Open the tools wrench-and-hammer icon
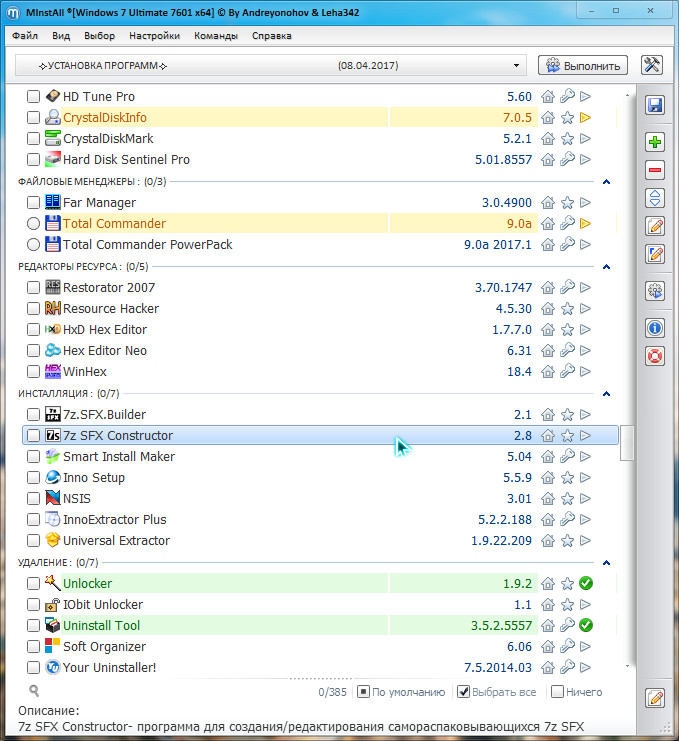This screenshot has width=679, height=741. (652, 65)
